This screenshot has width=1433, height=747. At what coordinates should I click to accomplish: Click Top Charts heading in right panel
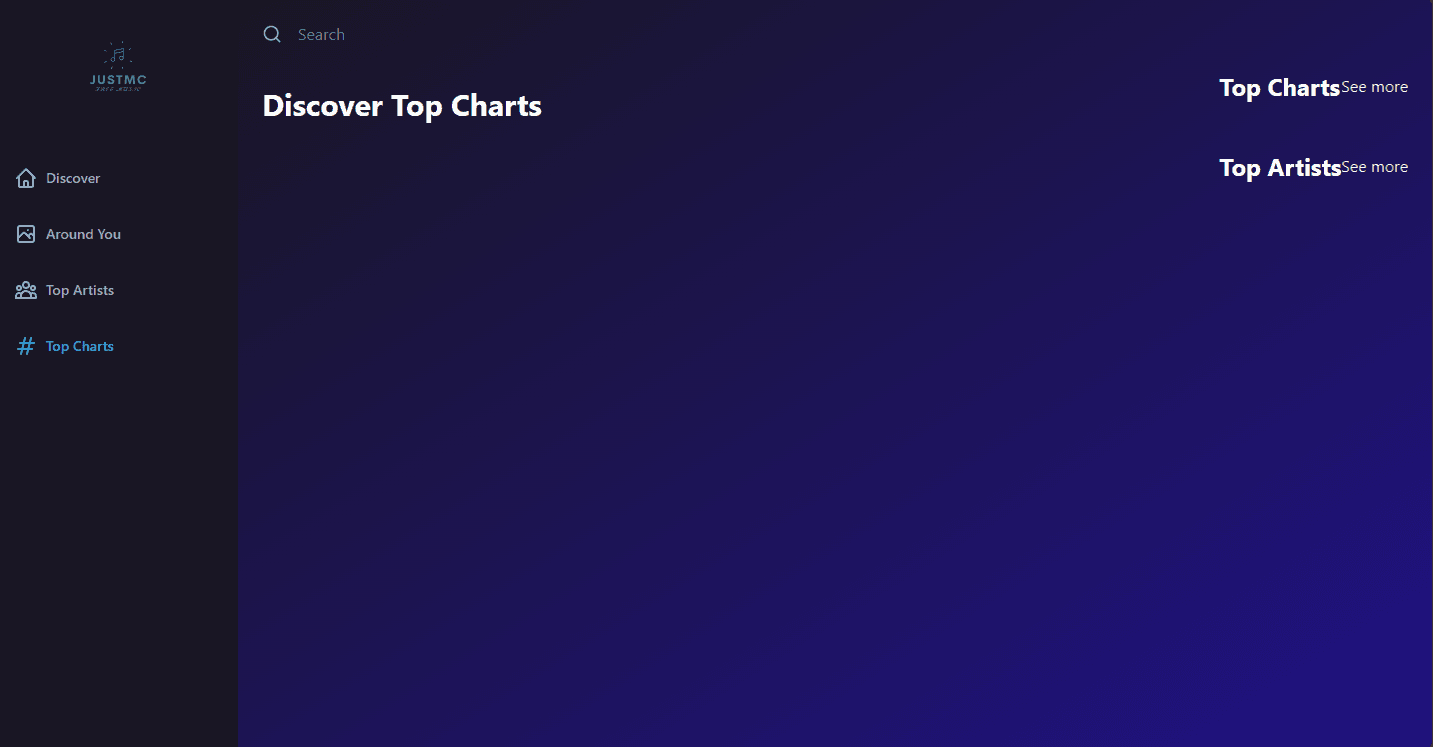(x=1279, y=88)
